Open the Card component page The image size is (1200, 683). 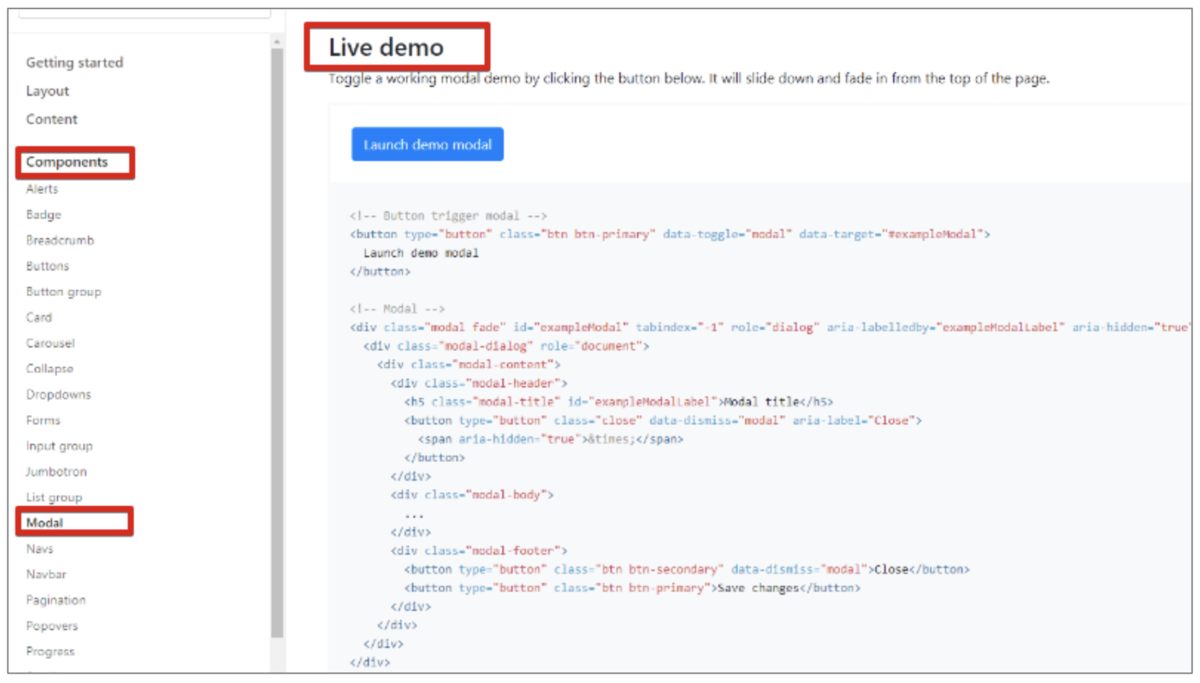pos(39,317)
